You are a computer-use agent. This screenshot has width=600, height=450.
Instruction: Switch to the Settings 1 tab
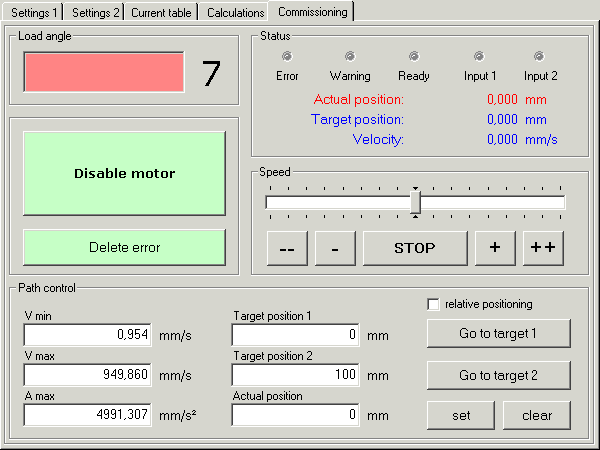(x=33, y=12)
